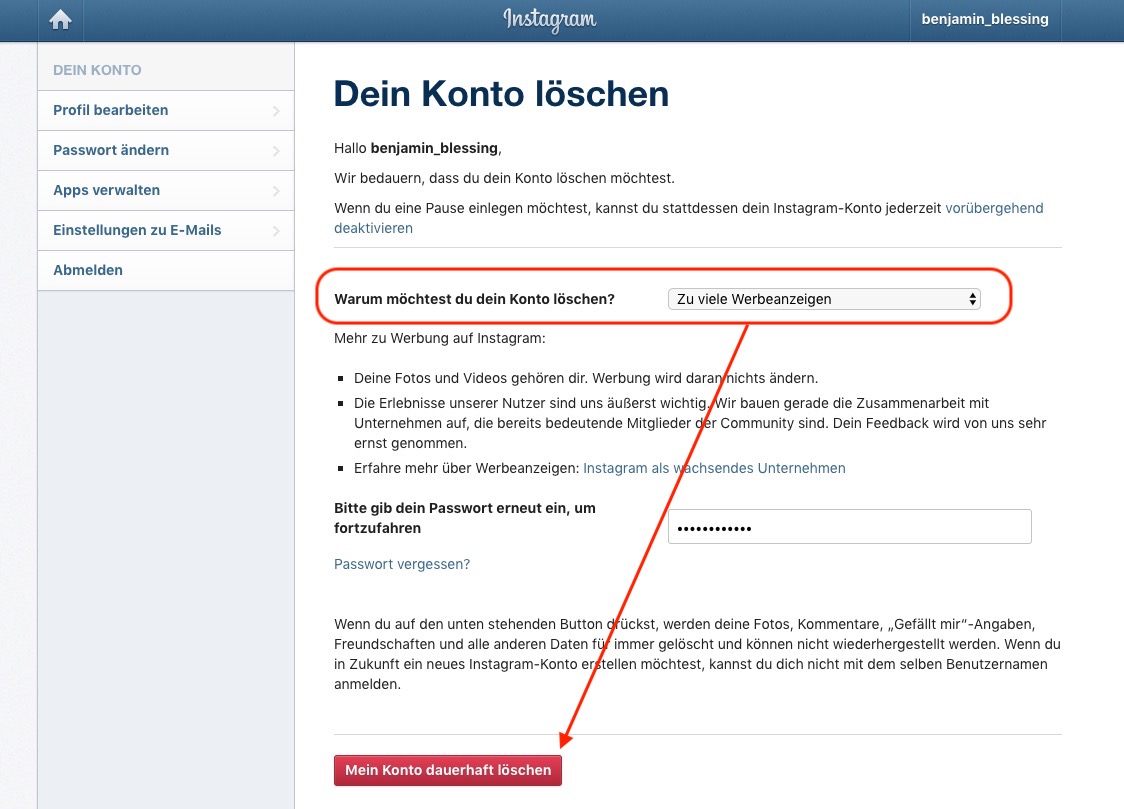This screenshot has height=809, width=1124.
Task: Click chevron next to Passwort ändern
Action: [276, 151]
